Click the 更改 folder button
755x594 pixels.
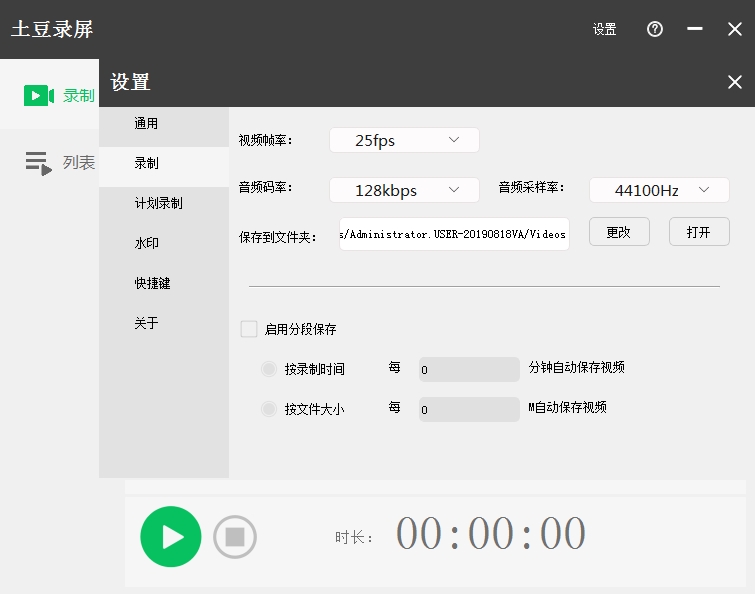(x=618, y=232)
